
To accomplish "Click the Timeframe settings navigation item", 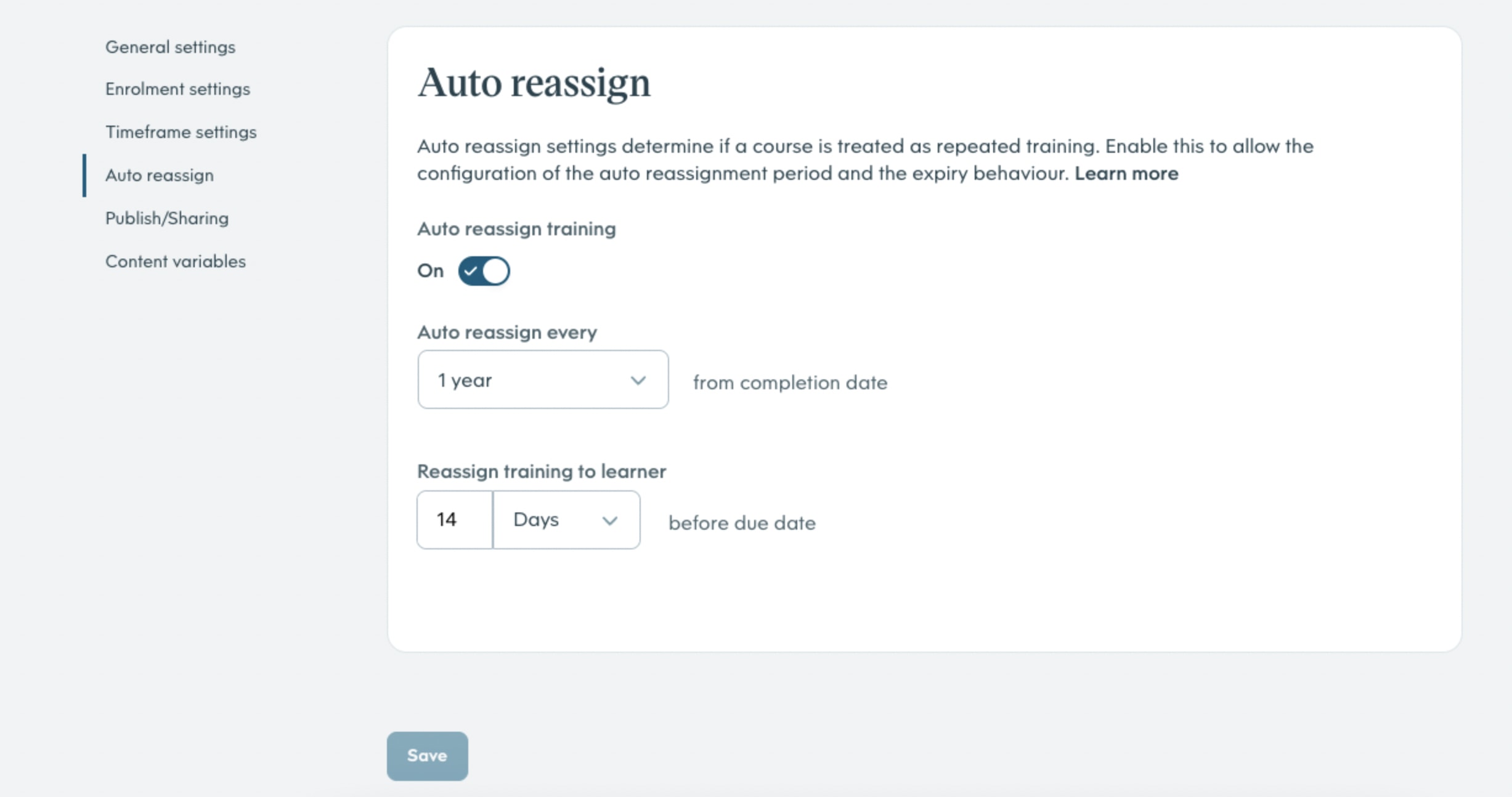I will [181, 132].
